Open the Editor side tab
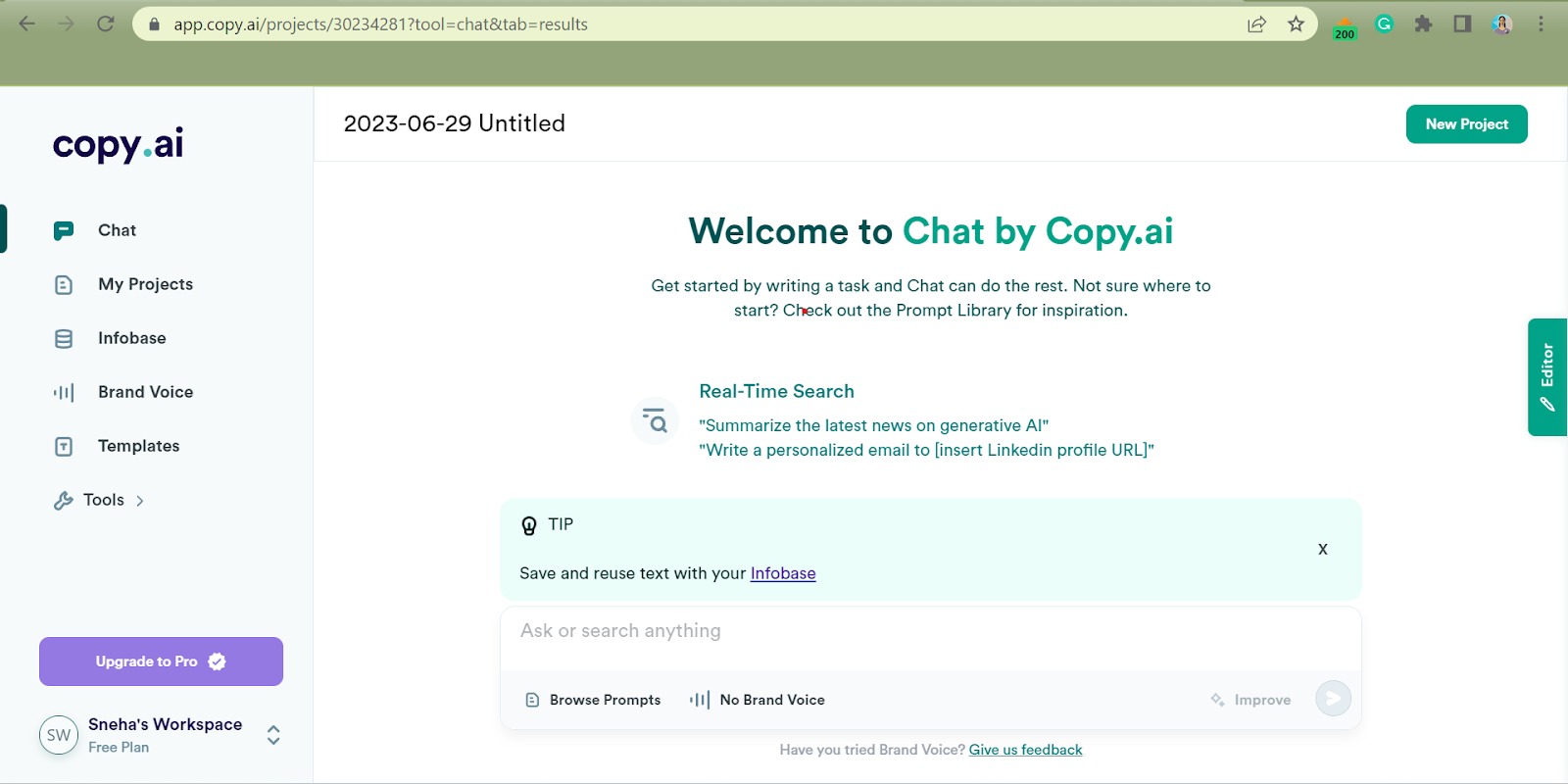 pyautogui.click(x=1547, y=377)
